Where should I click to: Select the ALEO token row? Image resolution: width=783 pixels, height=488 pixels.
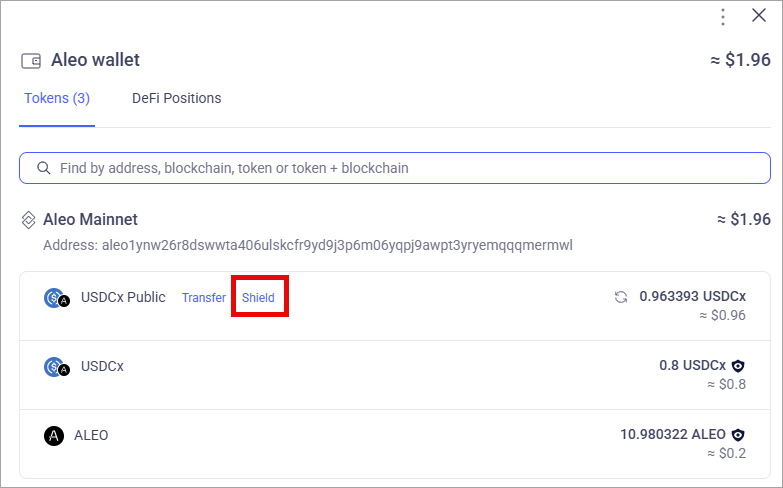(394, 444)
